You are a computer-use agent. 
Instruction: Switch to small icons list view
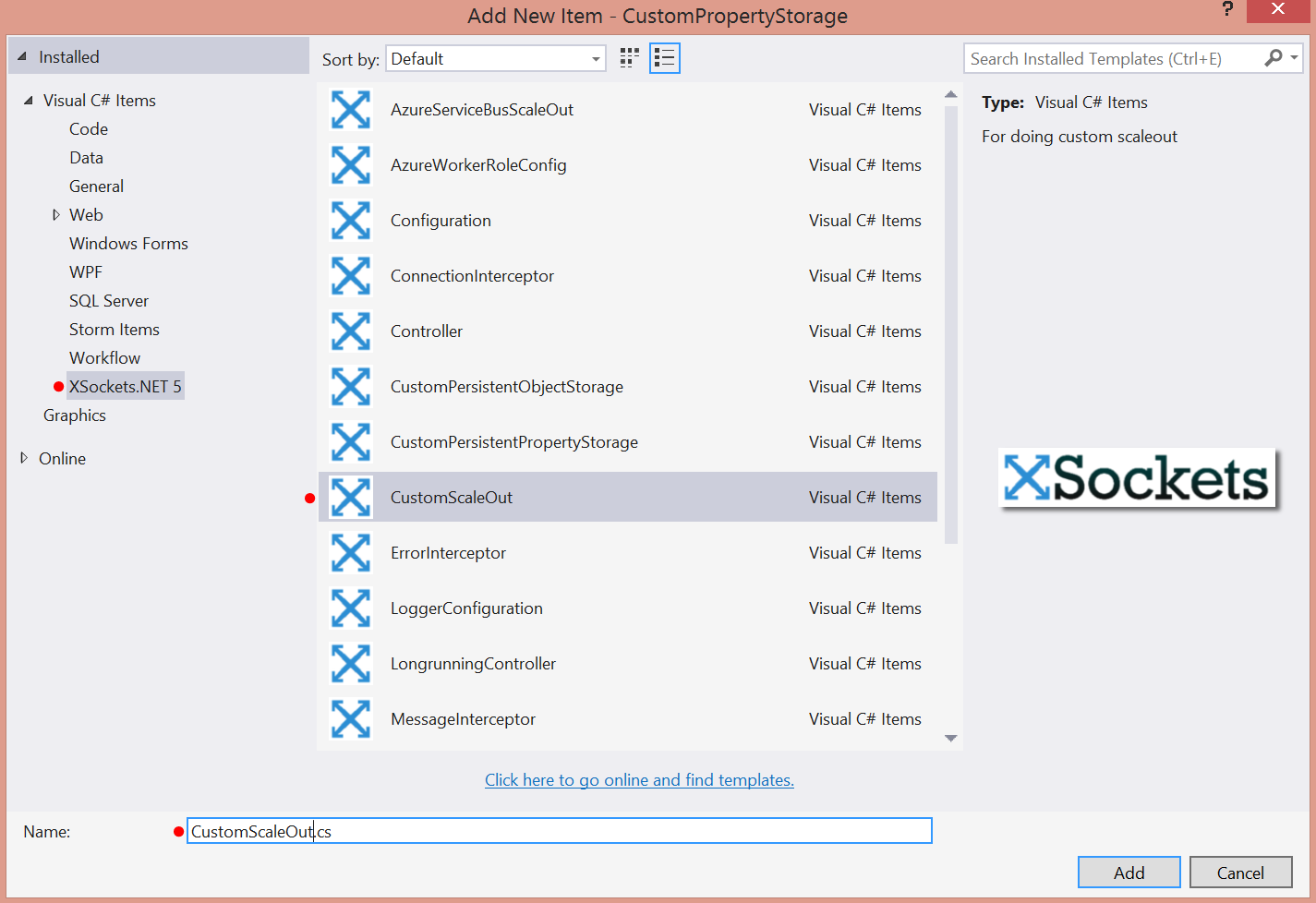(664, 58)
